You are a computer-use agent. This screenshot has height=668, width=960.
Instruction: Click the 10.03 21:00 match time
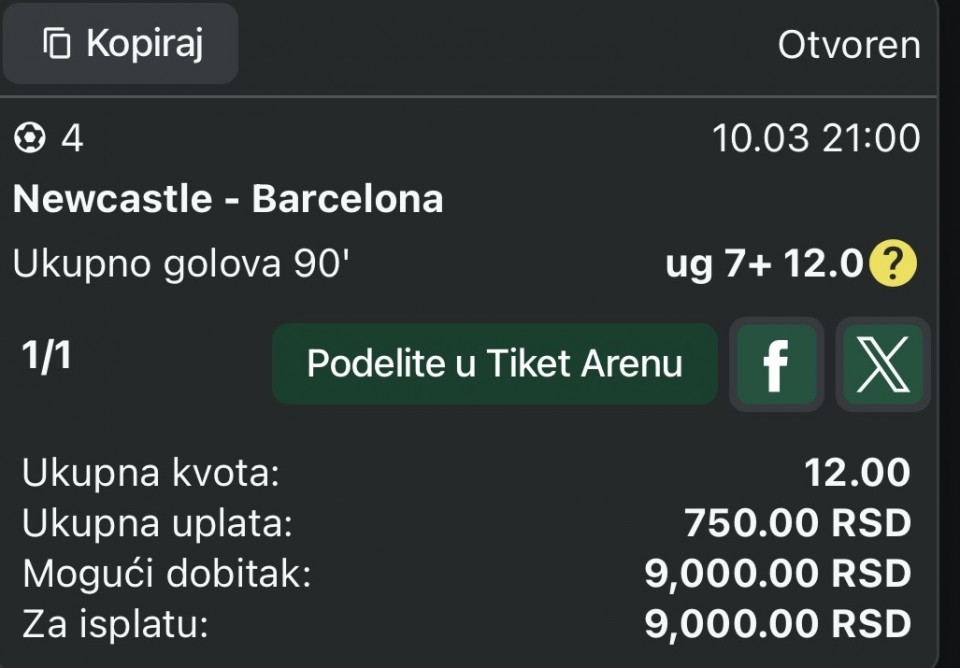coord(816,139)
